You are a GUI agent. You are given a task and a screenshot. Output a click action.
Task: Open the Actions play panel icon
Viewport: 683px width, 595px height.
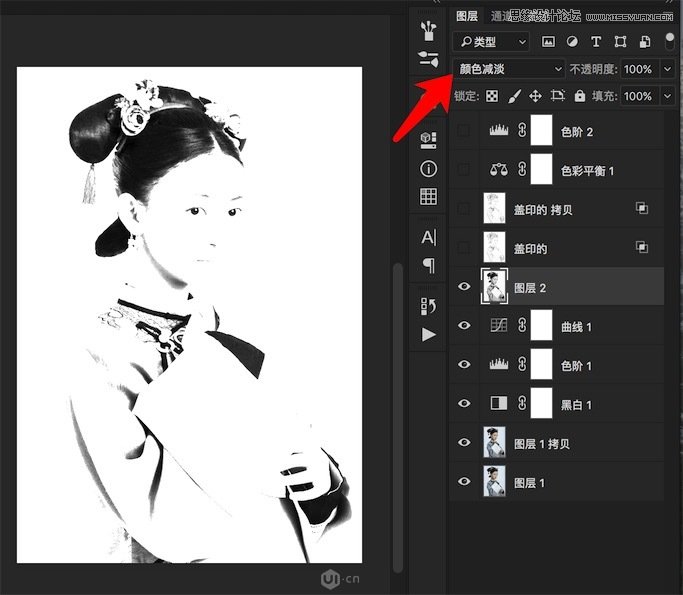429,335
